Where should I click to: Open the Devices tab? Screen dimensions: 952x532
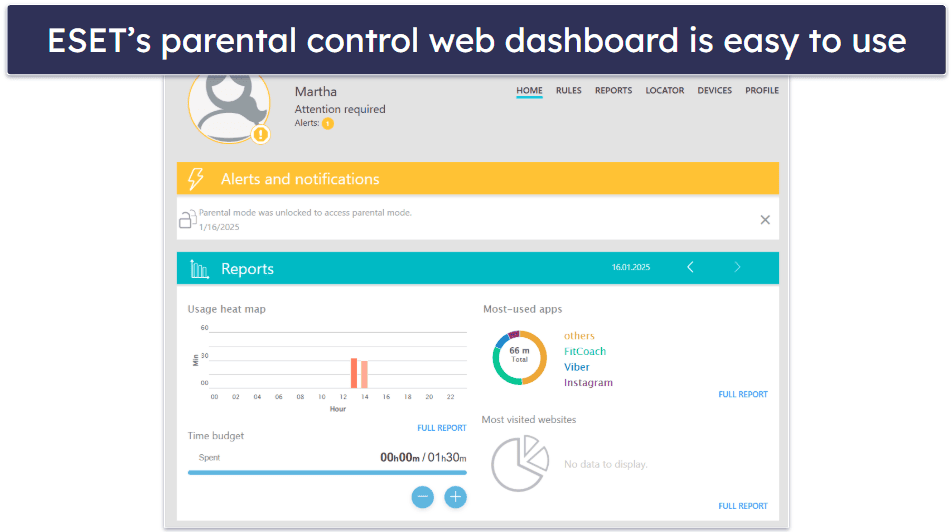714,91
